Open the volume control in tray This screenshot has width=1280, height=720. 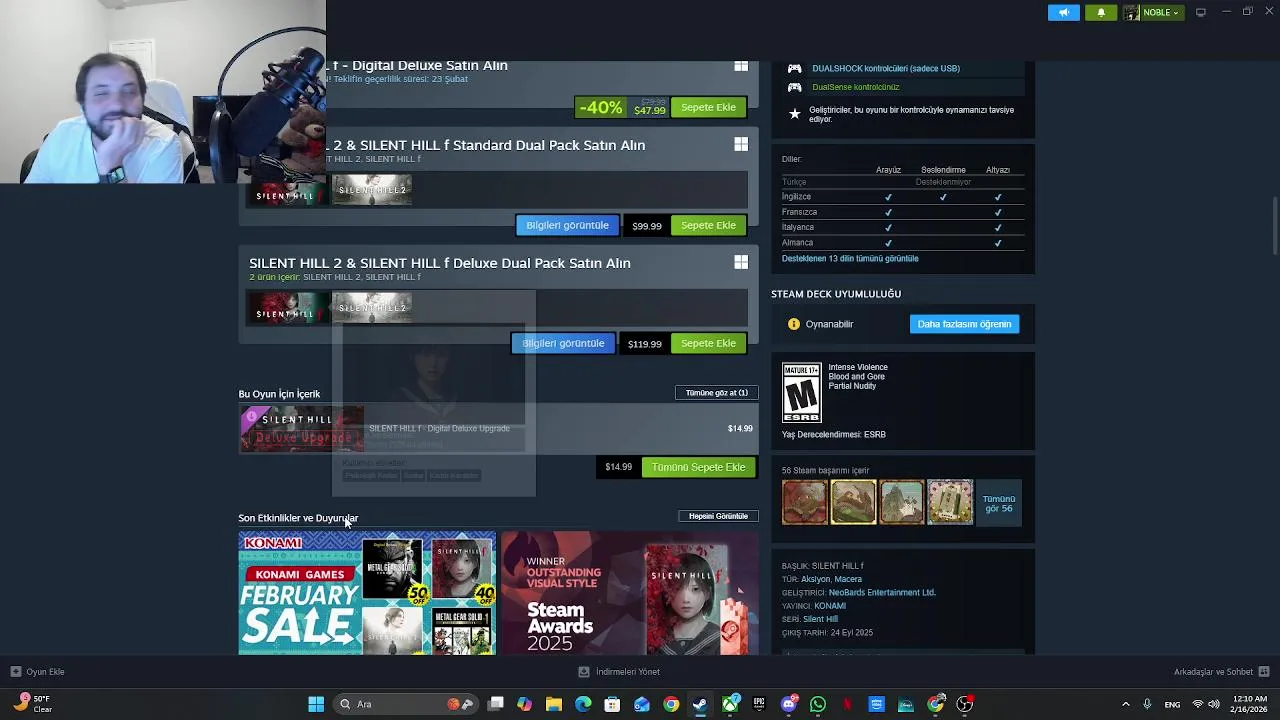(x=1214, y=704)
